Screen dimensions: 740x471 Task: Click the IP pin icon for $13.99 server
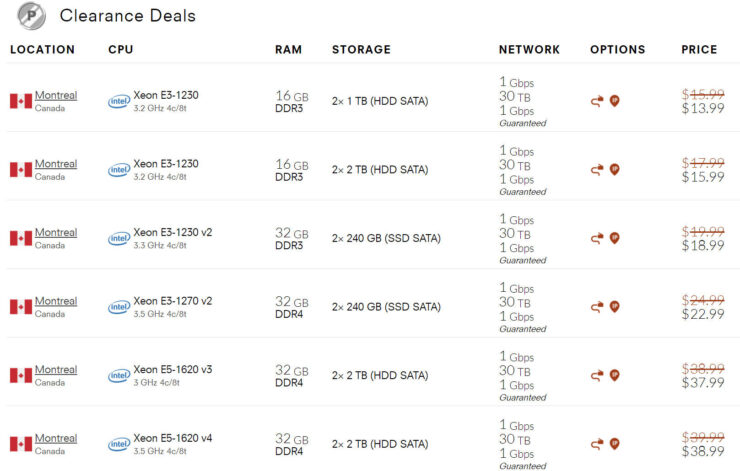point(614,101)
